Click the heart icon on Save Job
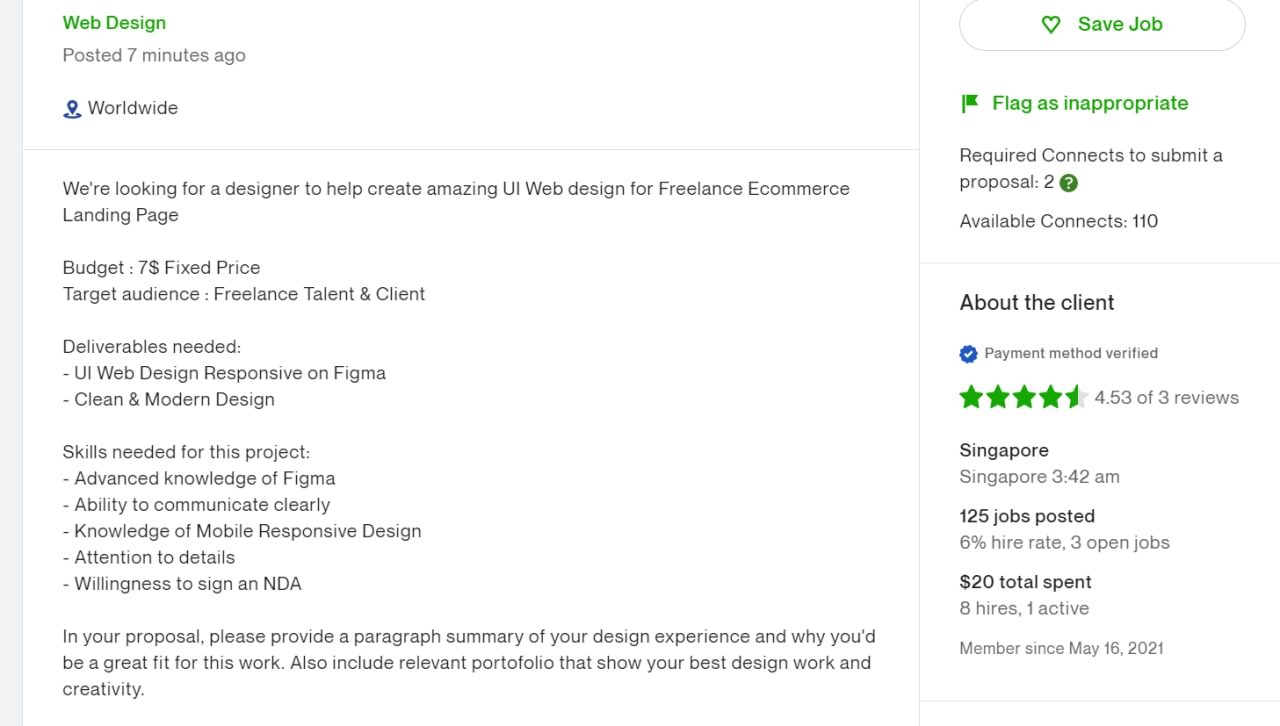1280x726 pixels. (1051, 24)
